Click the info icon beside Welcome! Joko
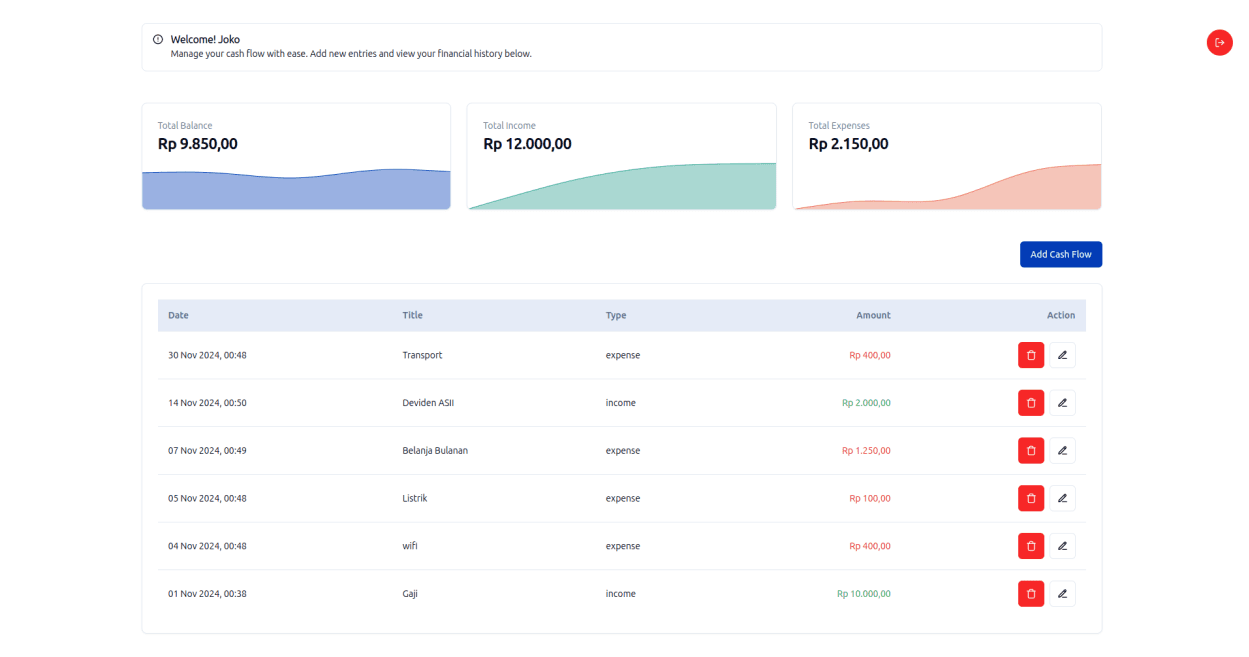 click(x=158, y=40)
